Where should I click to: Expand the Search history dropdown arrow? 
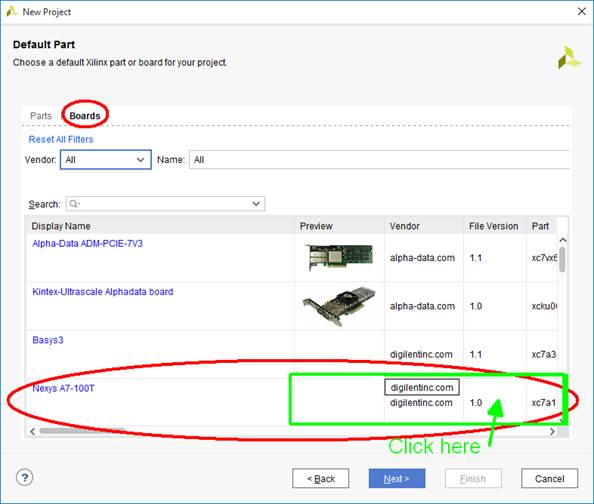[256, 204]
